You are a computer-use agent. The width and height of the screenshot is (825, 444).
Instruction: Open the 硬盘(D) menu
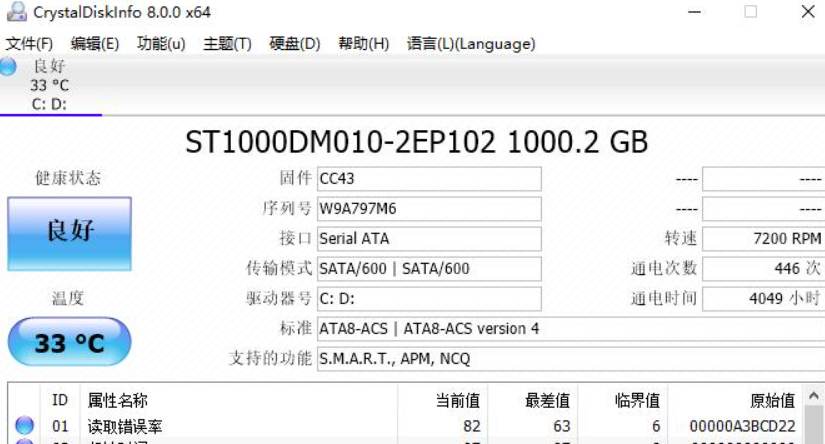[295, 44]
